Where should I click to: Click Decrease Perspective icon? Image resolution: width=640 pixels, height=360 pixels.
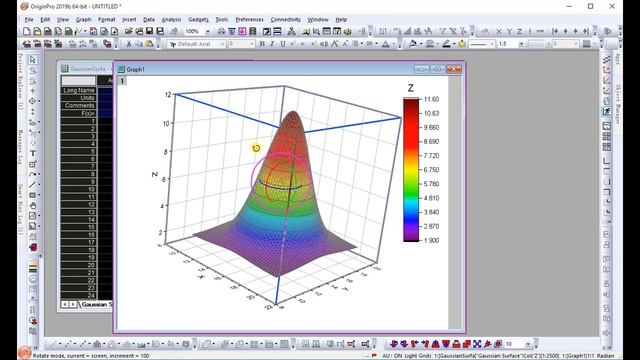pyautogui.click(x=467, y=344)
